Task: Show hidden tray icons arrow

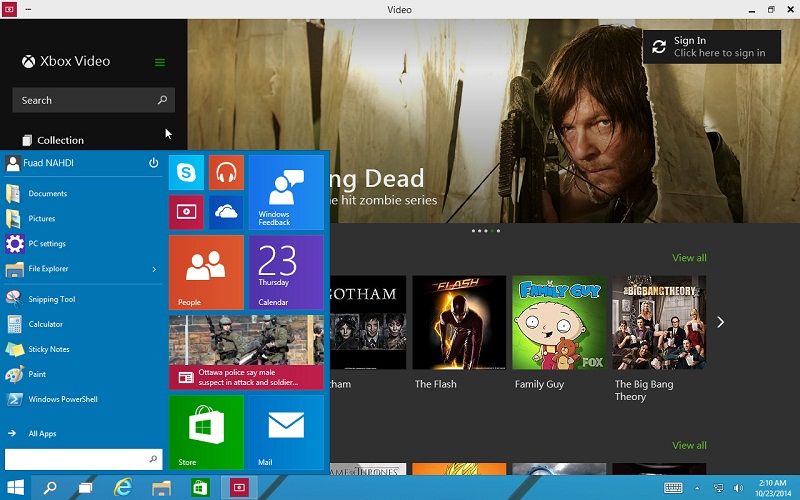Action: click(697, 488)
